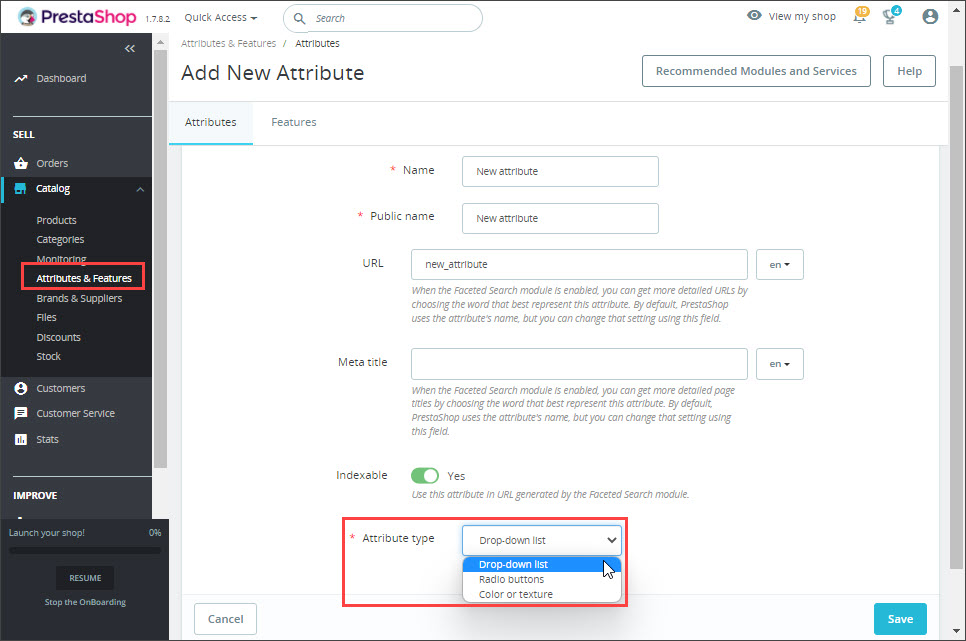This screenshot has width=966, height=641.
Task: Click the Customers person icon
Action: tap(21, 388)
